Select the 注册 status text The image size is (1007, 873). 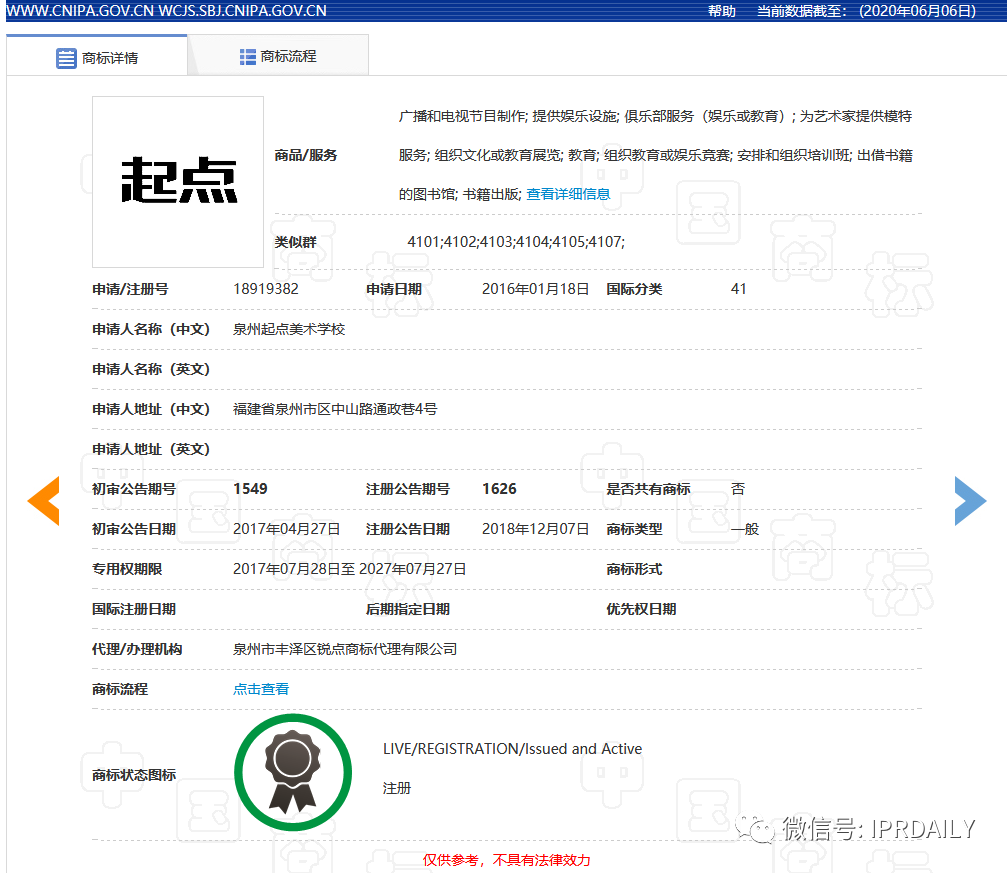tap(396, 788)
